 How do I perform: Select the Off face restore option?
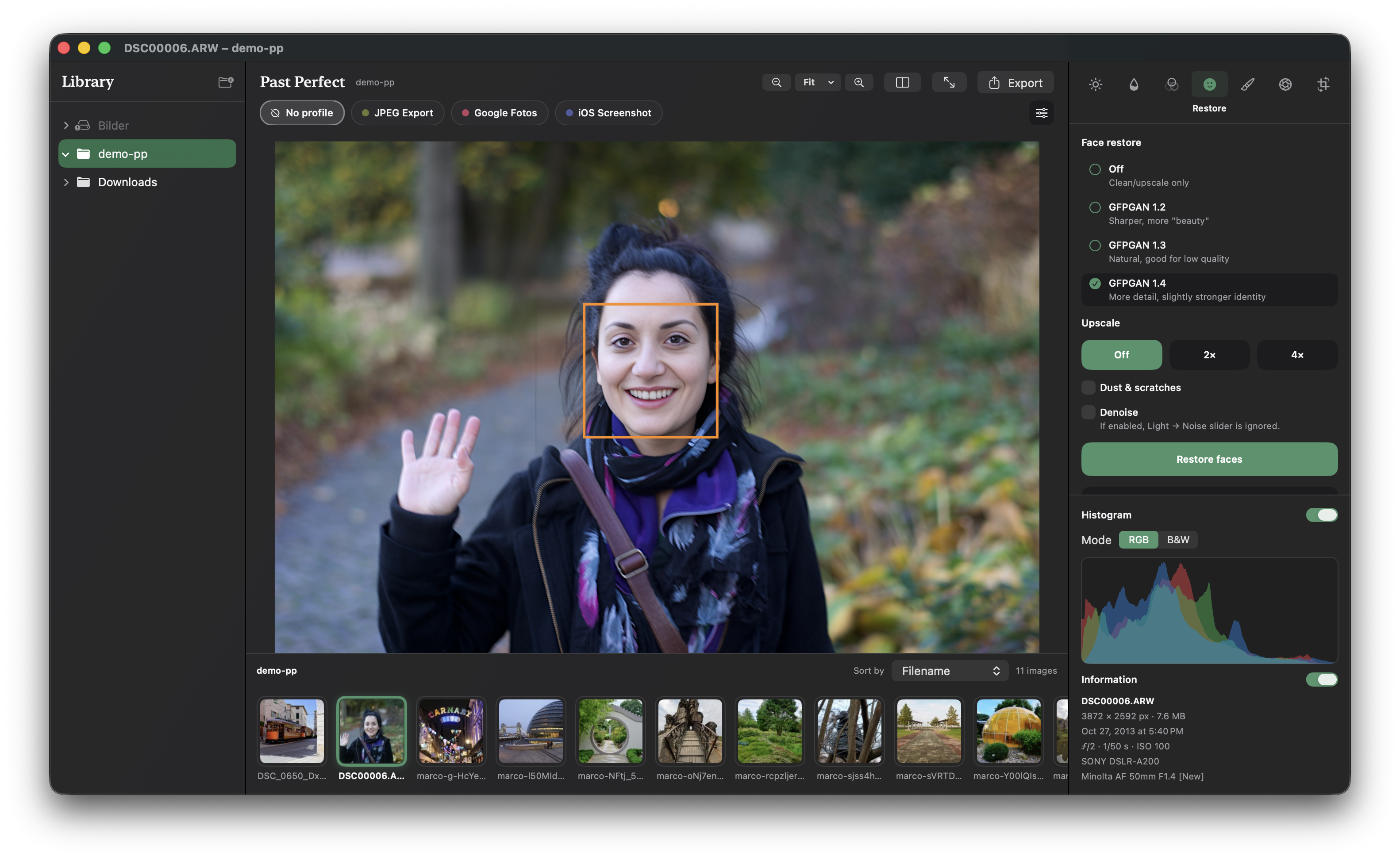tap(1095, 169)
